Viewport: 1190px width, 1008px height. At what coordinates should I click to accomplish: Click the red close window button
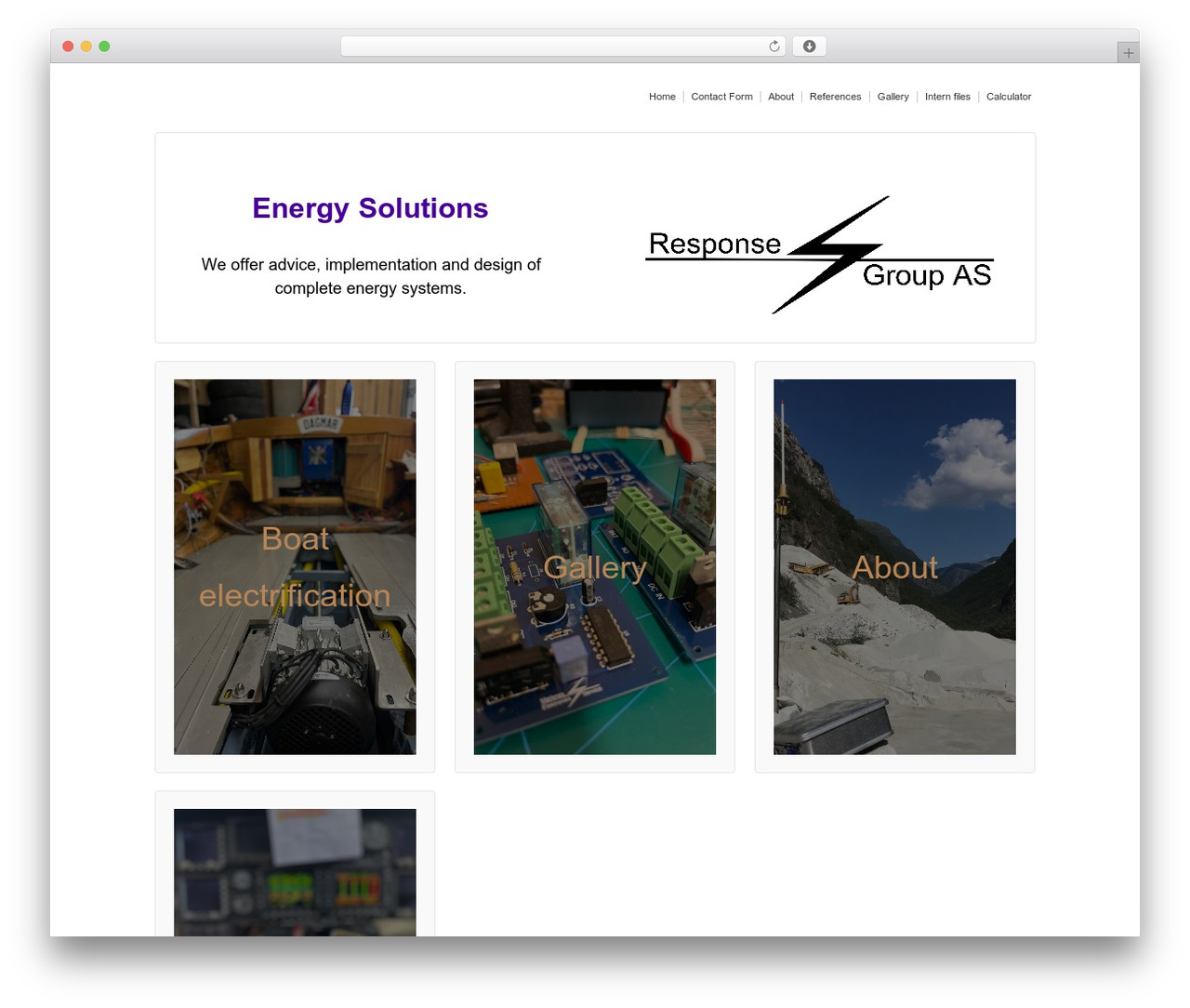tap(68, 46)
